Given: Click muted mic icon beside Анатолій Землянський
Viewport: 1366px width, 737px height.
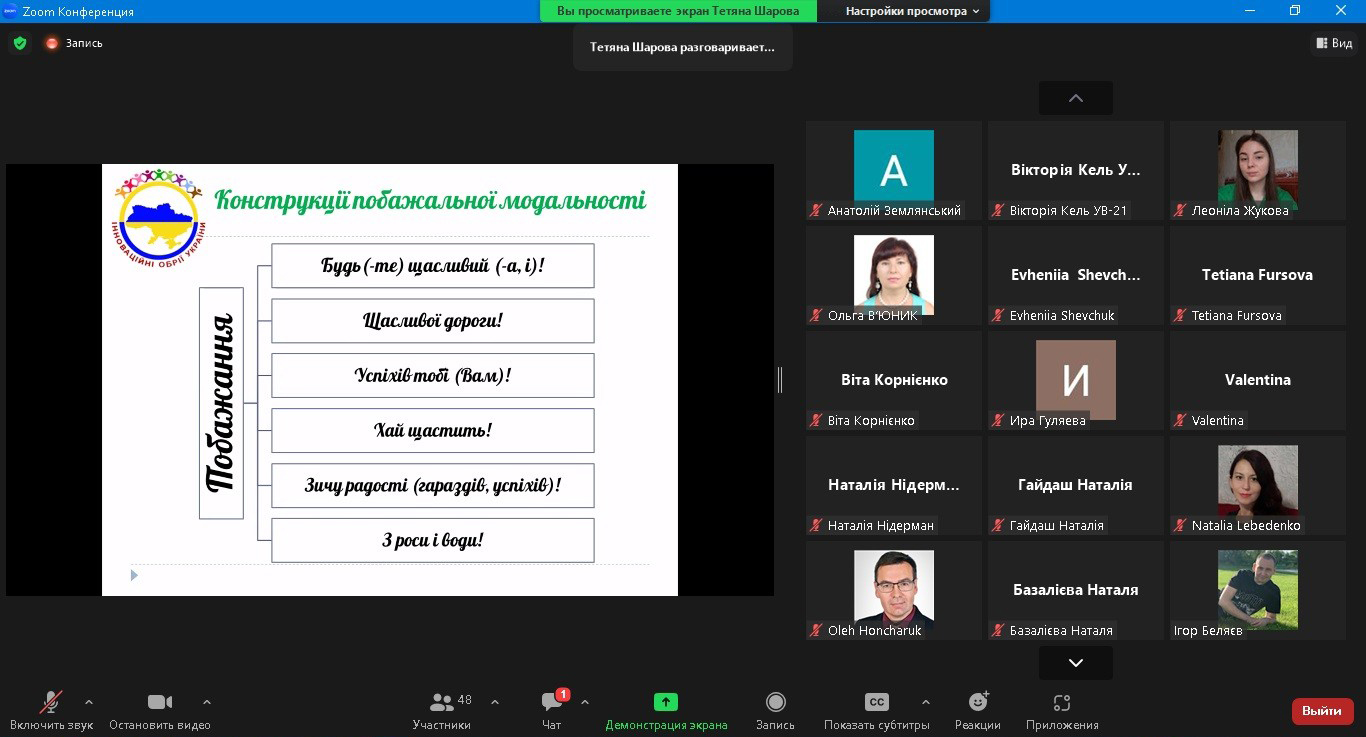Looking at the screenshot, I should point(816,210).
